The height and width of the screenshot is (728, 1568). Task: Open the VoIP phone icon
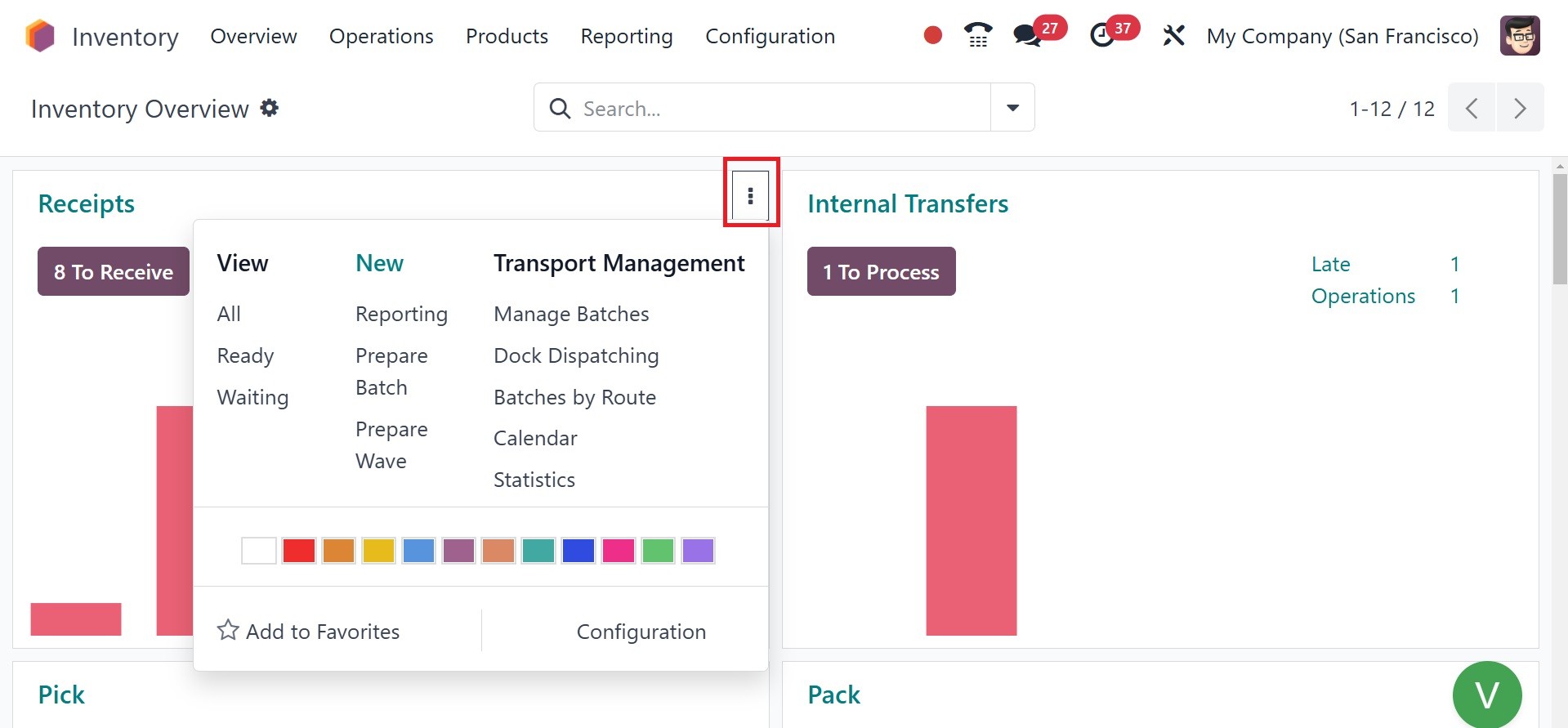click(977, 35)
